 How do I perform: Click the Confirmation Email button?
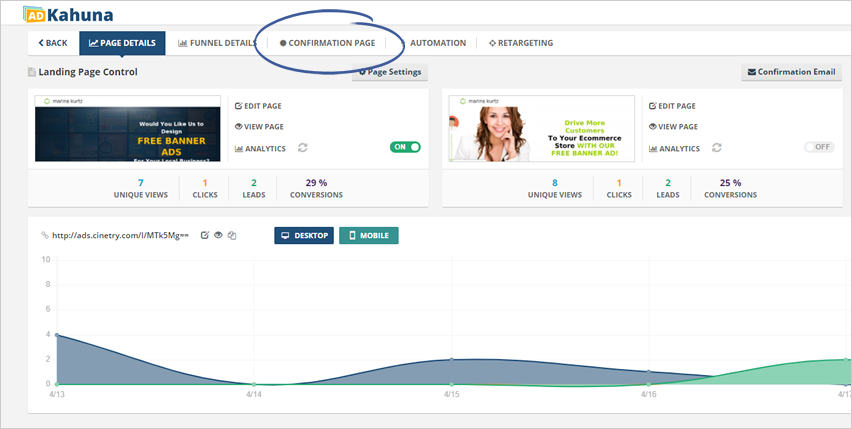[x=791, y=72]
